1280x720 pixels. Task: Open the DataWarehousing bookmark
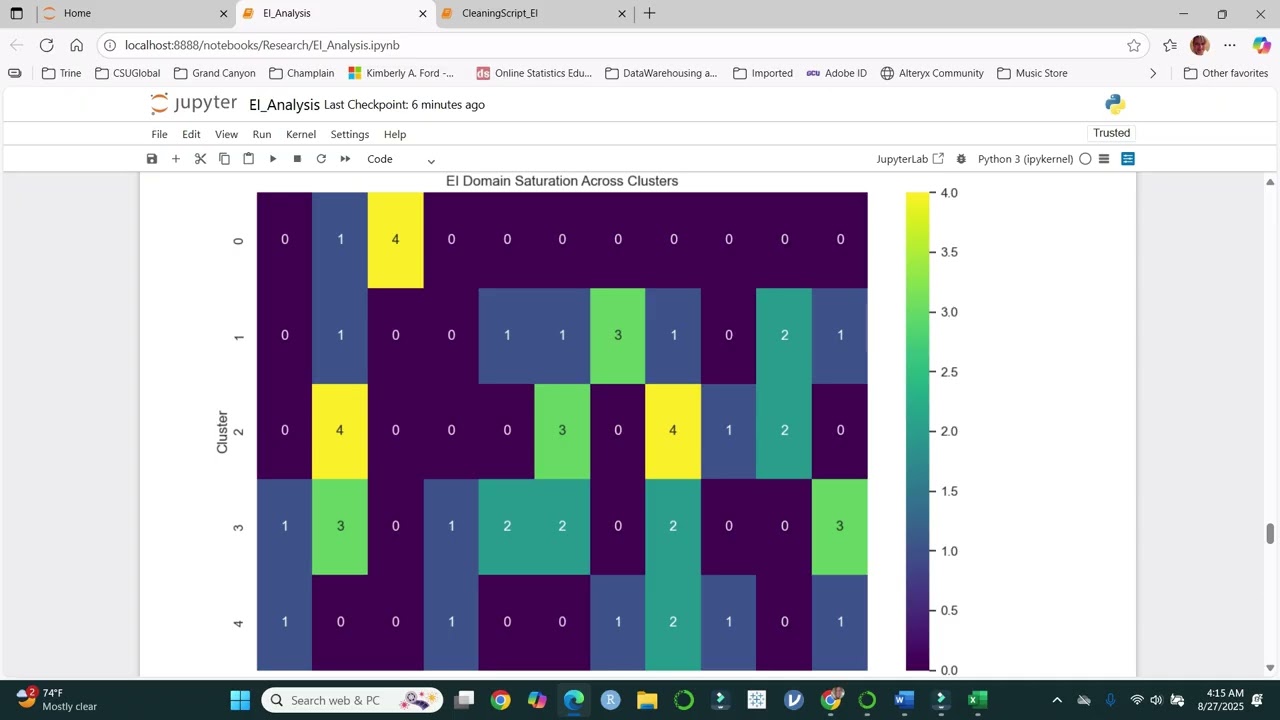point(660,73)
